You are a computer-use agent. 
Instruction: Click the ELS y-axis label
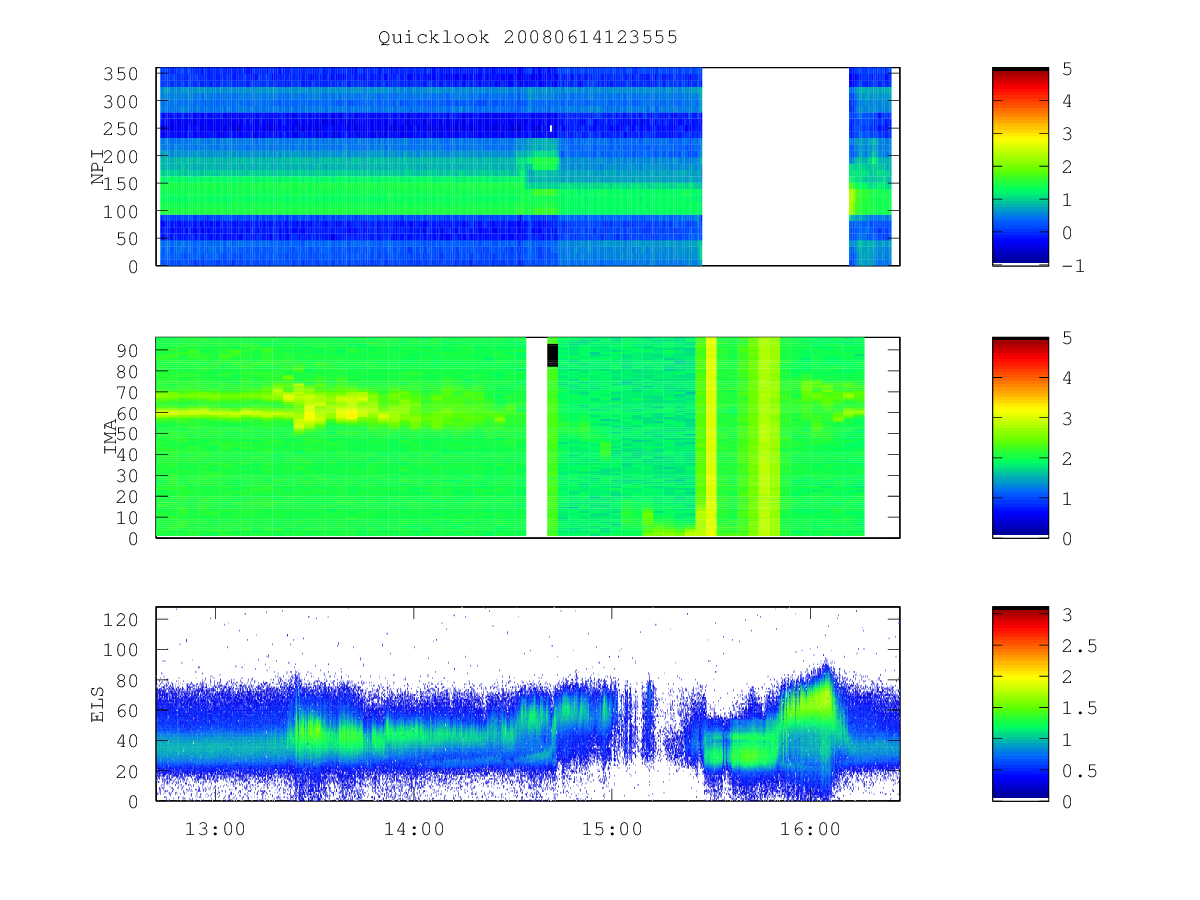(99, 704)
